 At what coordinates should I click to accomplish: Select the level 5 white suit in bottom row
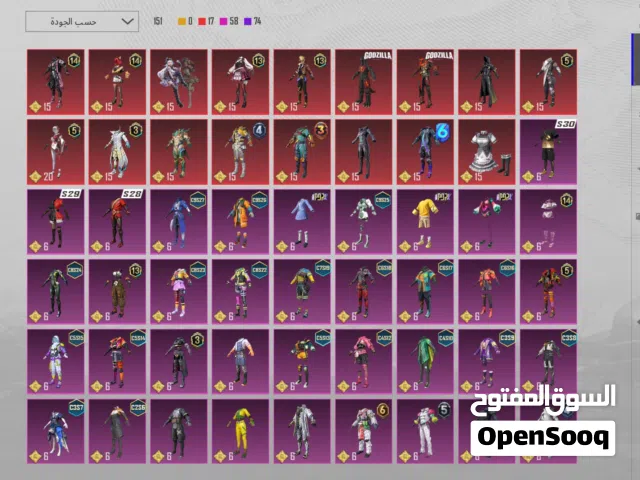[x=425, y=431]
